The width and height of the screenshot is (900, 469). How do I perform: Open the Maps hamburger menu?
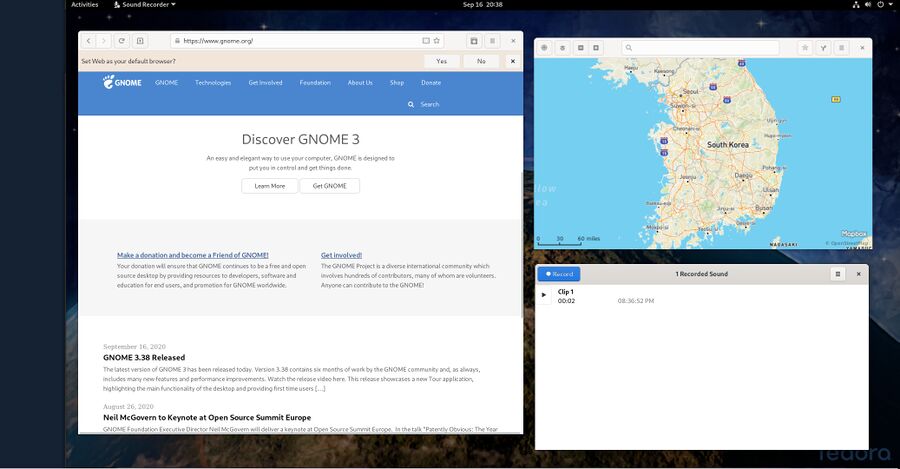tap(841, 48)
